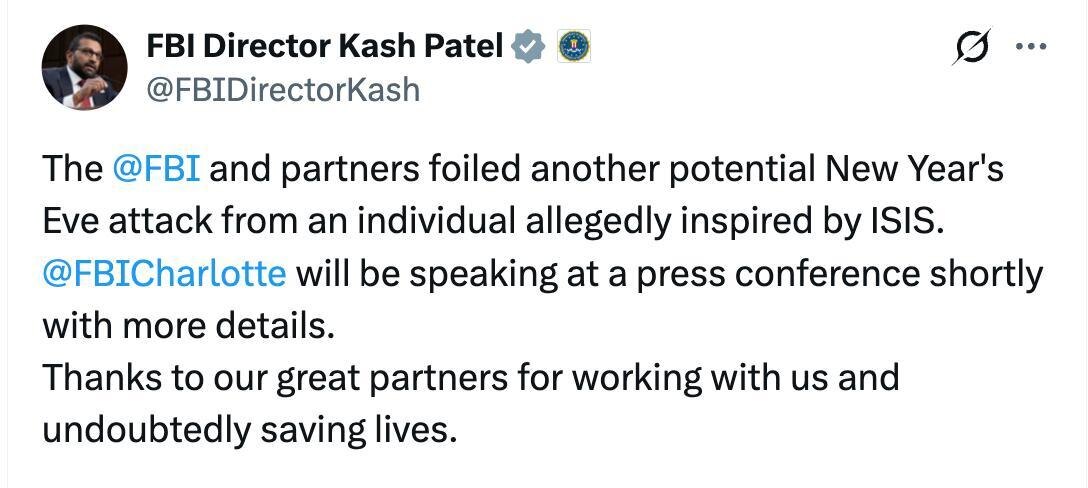This screenshot has width=1088, height=488.
Task: Click the display name FBI Director Kash Patel
Action: coord(324,44)
